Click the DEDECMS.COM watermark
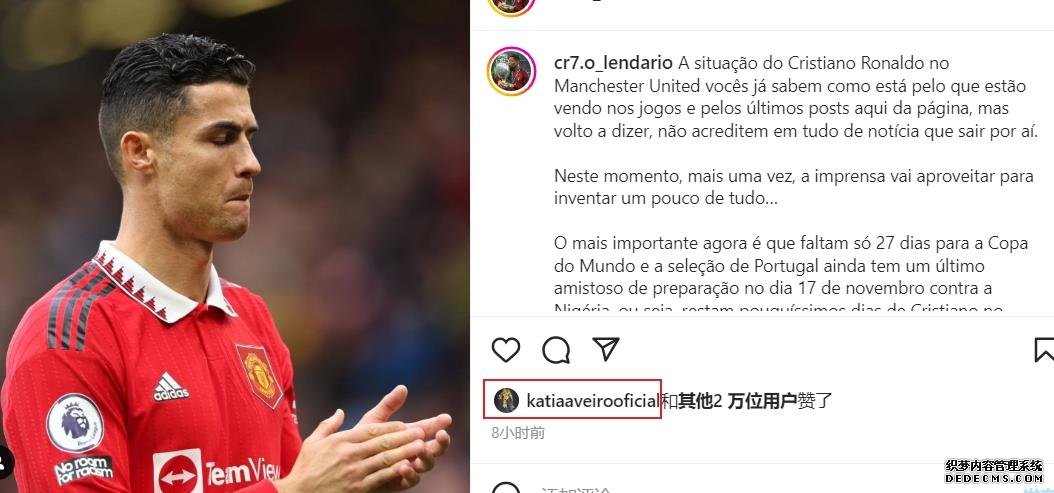1054x493 pixels. [x=994, y=478]
